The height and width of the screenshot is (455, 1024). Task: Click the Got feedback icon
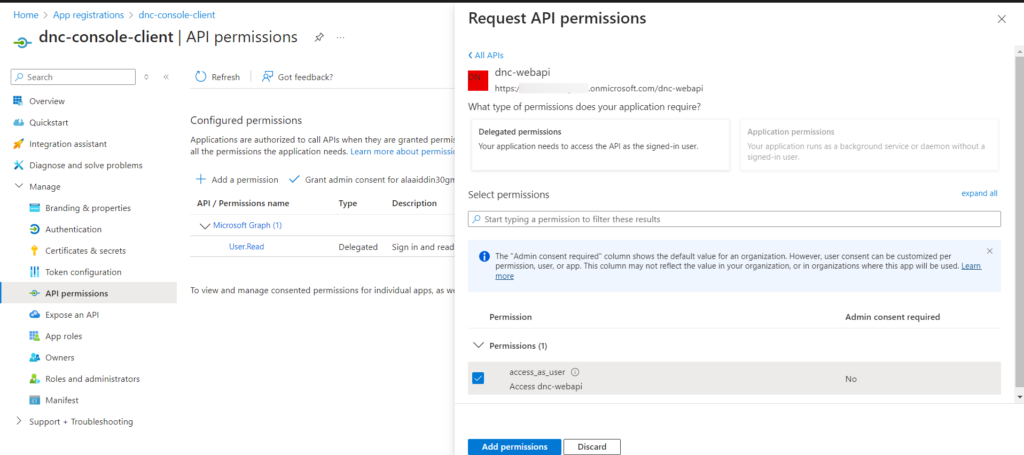(x=267, y=77)
